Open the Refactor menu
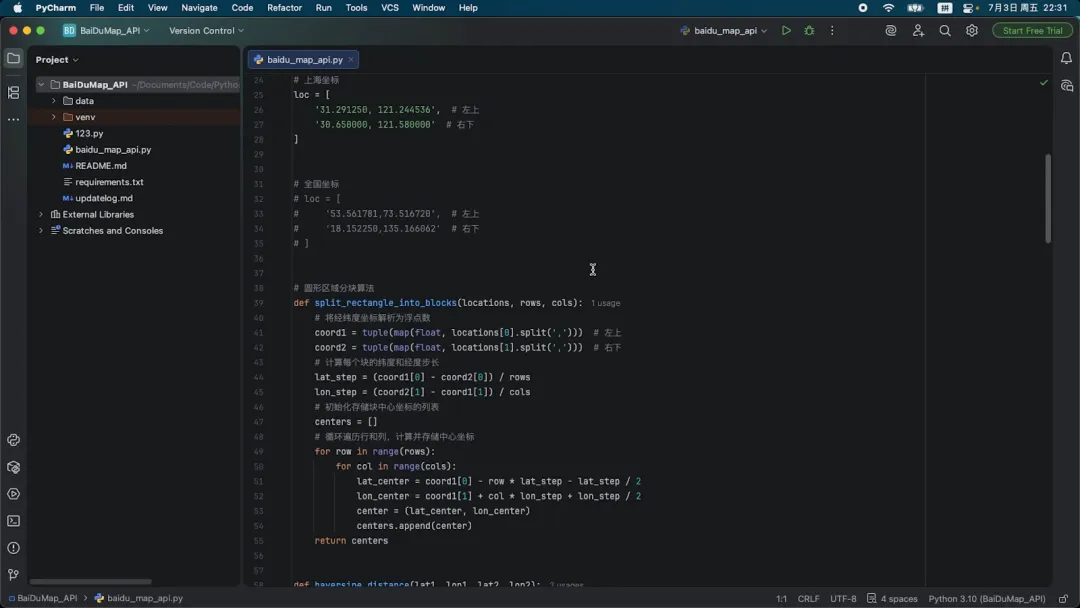Screen dimensions: 1080x608 pyautogui.click(x=284, y=8)
